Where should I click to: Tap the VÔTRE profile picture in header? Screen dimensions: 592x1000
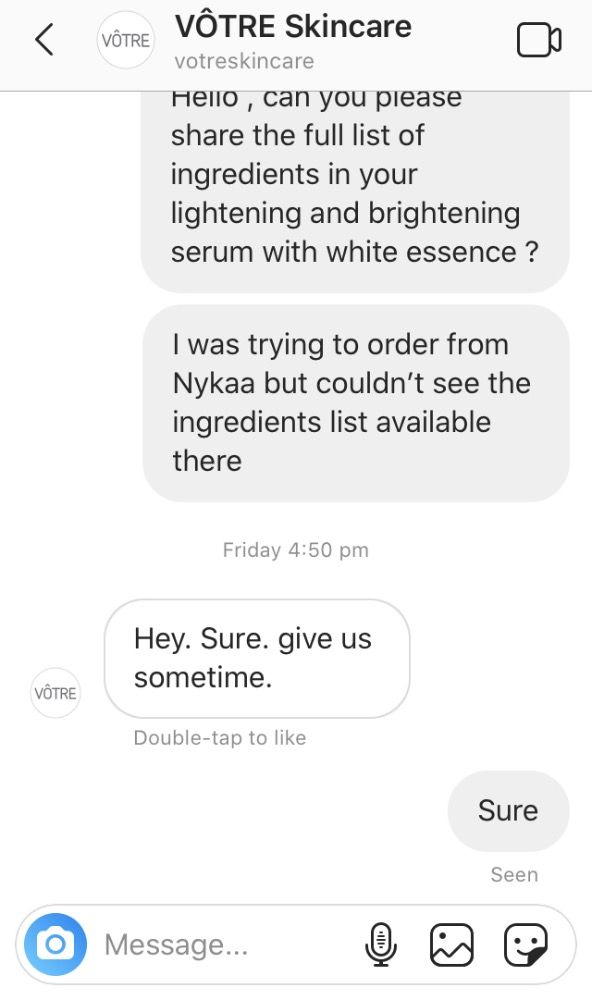click(126, 40)
